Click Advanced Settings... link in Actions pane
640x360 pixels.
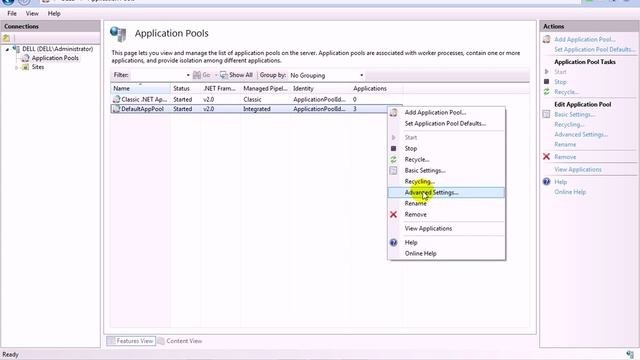tap(581, 134)
